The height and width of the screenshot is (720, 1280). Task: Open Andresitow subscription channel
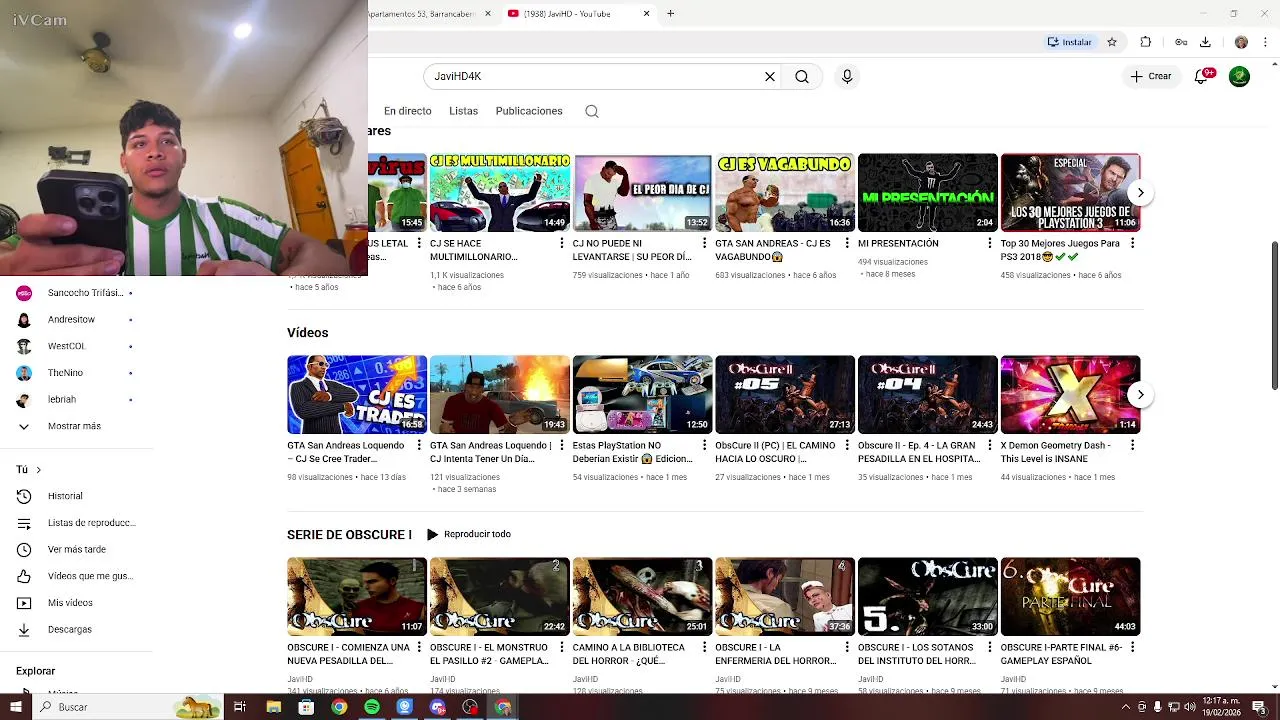(76, 319)
